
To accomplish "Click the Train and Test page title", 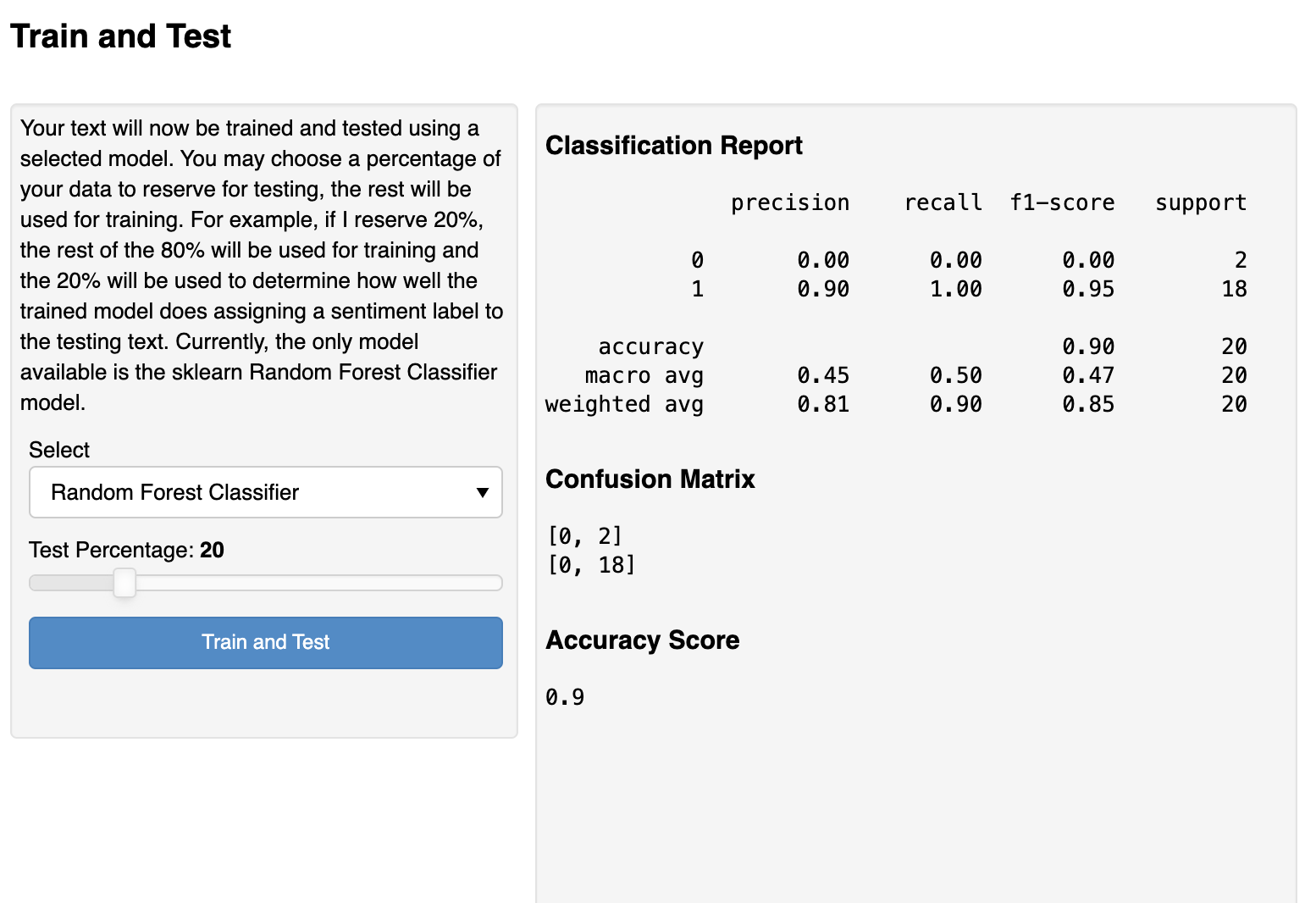I will click(x=120, y=36).
